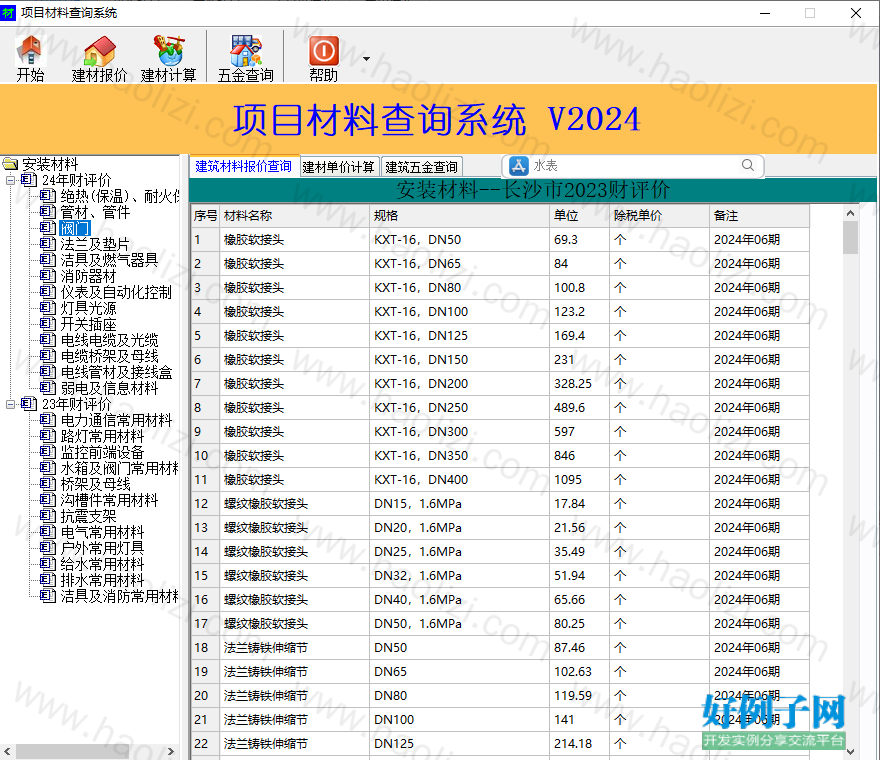880x760 pixels.
Task: Click the 备注 column header
Action: pos(759,216)
